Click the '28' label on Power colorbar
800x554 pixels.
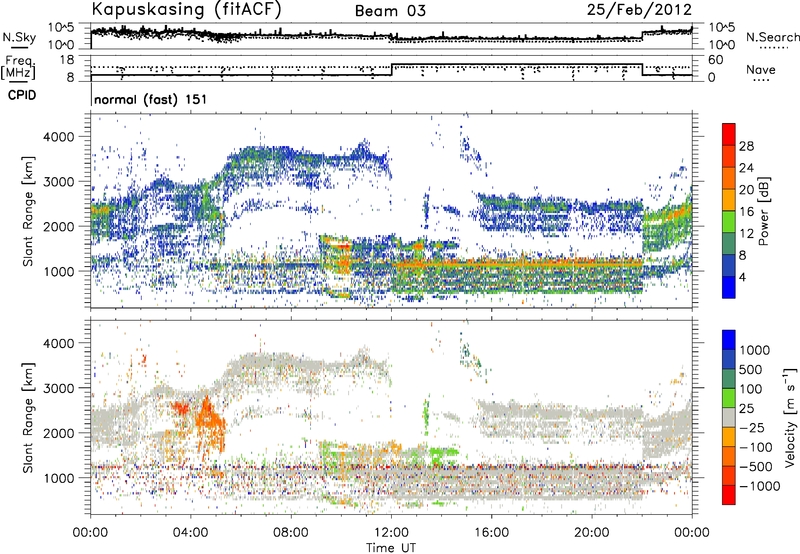(746, 146)
